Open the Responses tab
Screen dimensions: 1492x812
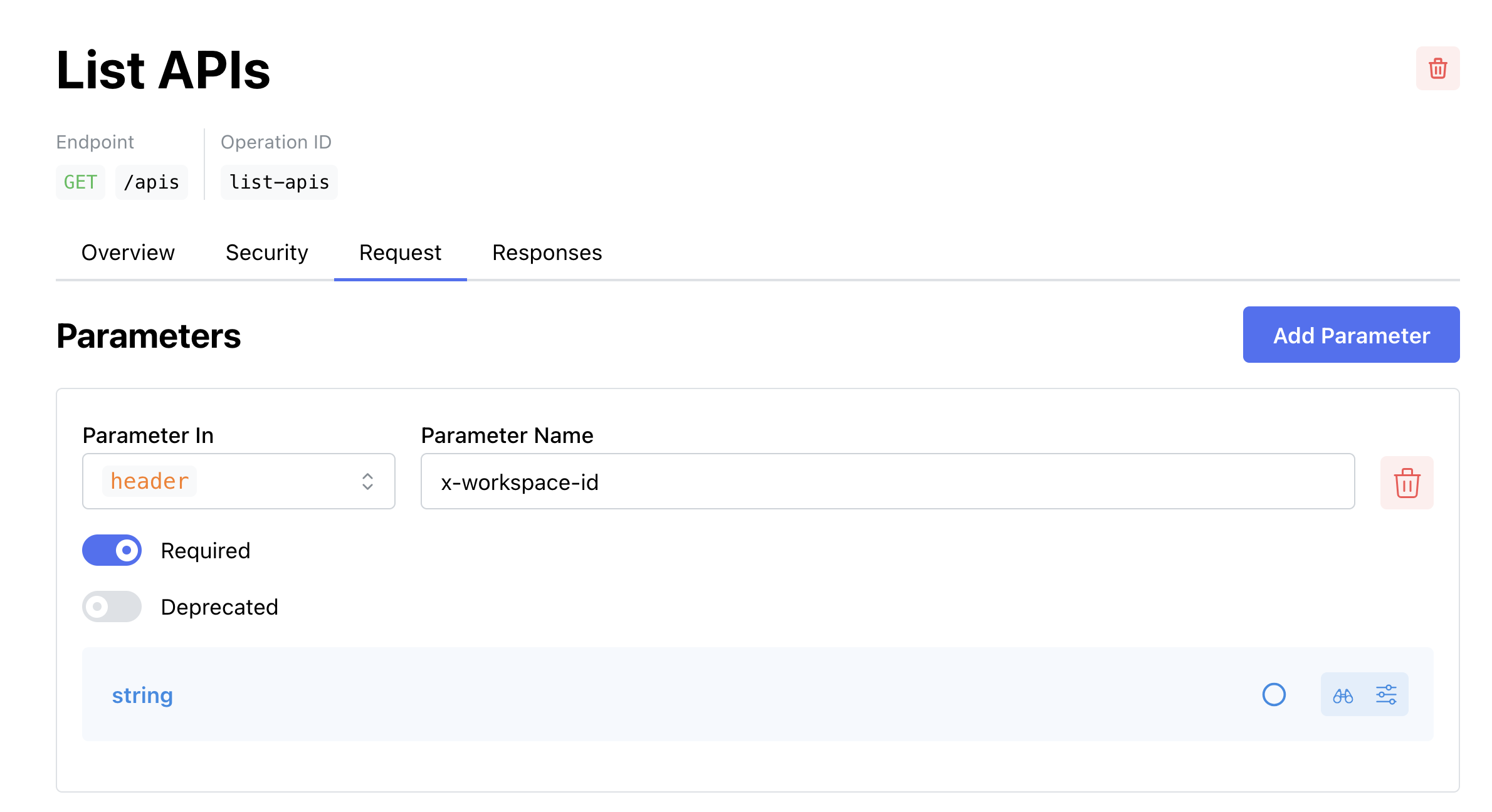[547, 252]
